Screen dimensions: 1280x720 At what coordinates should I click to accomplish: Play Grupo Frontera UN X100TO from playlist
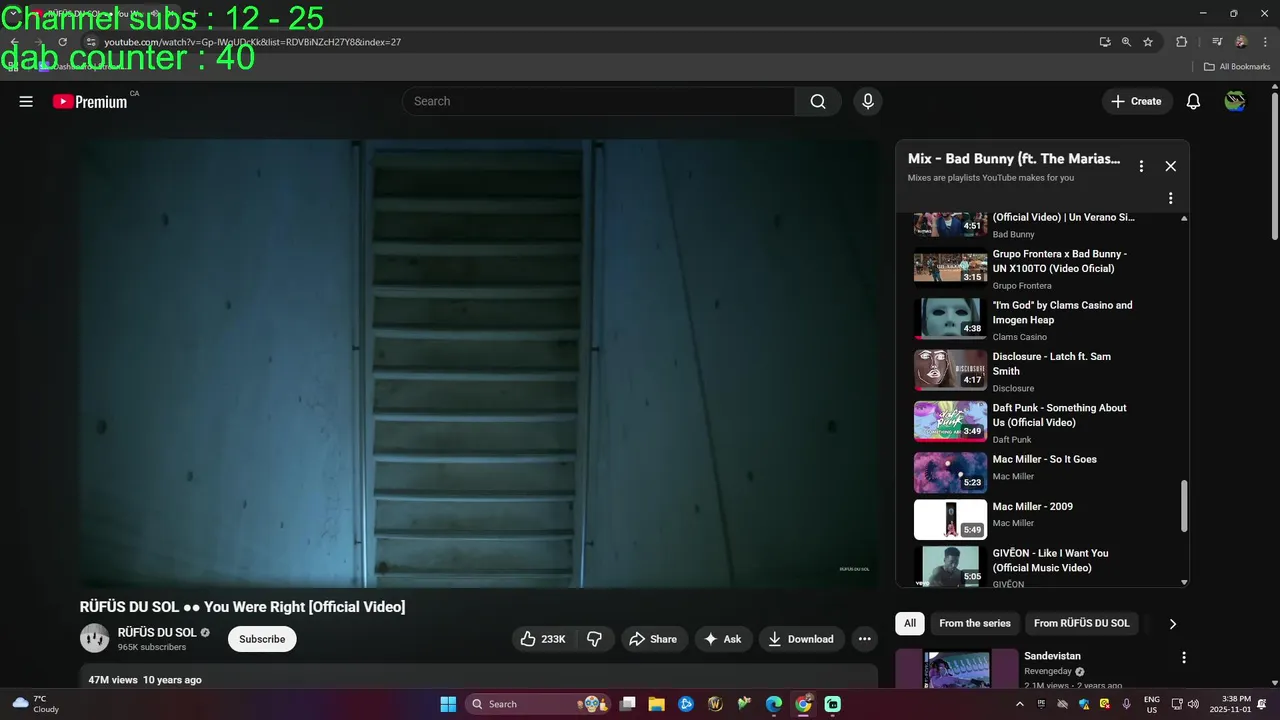pos(1040,268)
